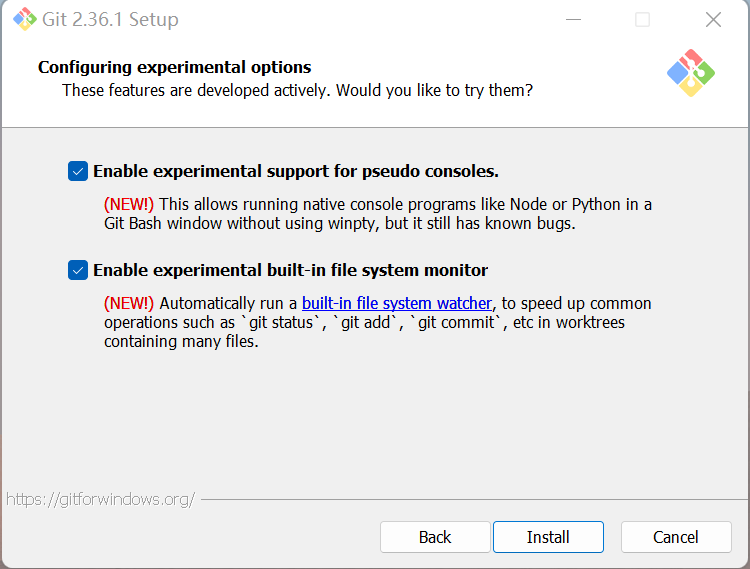Click the "Enable experimental built-in file system monitor" label
The height and width of the screenshot is (569, 750).
[x=290, y=270]
